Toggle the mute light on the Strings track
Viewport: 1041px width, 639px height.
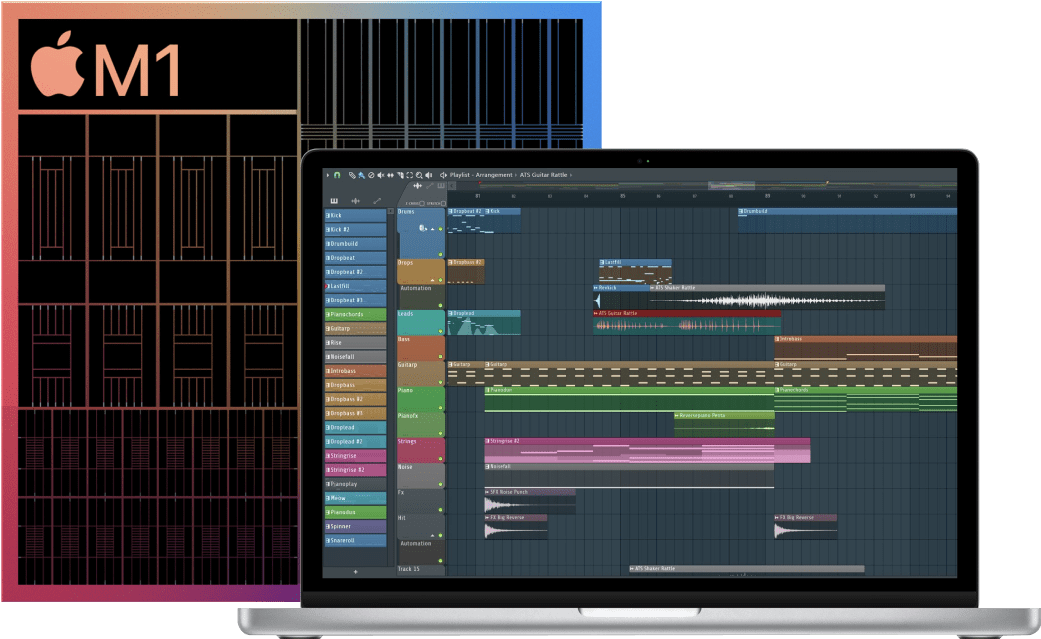(440, 458)
